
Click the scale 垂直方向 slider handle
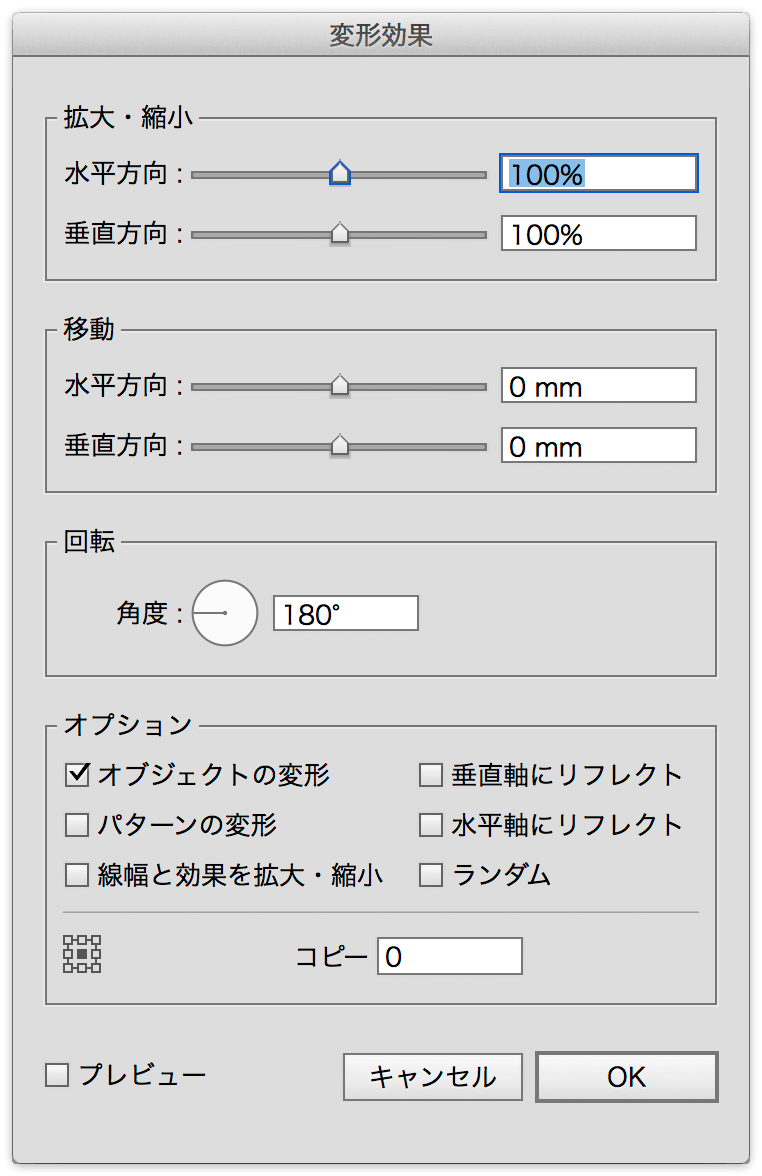coord(340,234)
